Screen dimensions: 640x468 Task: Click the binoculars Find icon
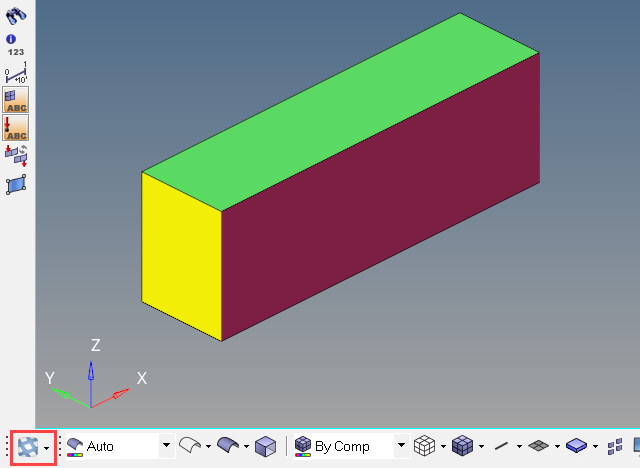tap(16, 14)
